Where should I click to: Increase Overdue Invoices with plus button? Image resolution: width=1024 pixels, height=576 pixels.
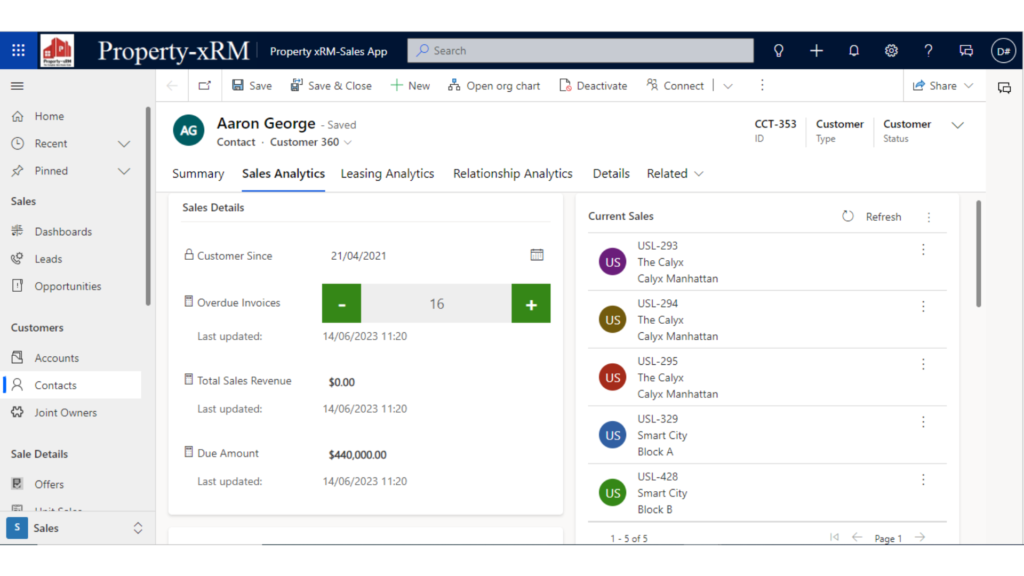(x=531, y=304)
